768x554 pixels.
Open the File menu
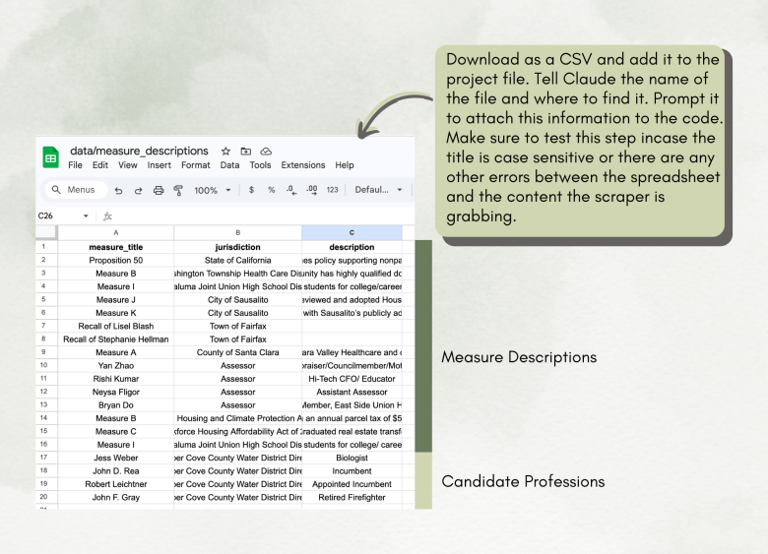(75, 165)
